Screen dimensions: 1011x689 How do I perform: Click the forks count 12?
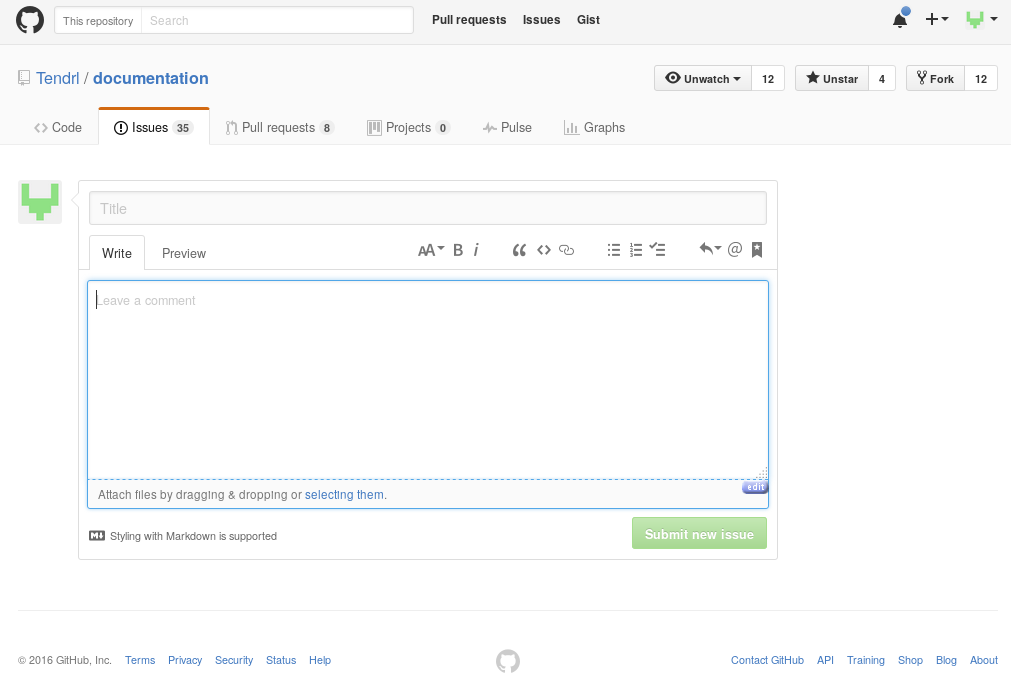point(981,79)
